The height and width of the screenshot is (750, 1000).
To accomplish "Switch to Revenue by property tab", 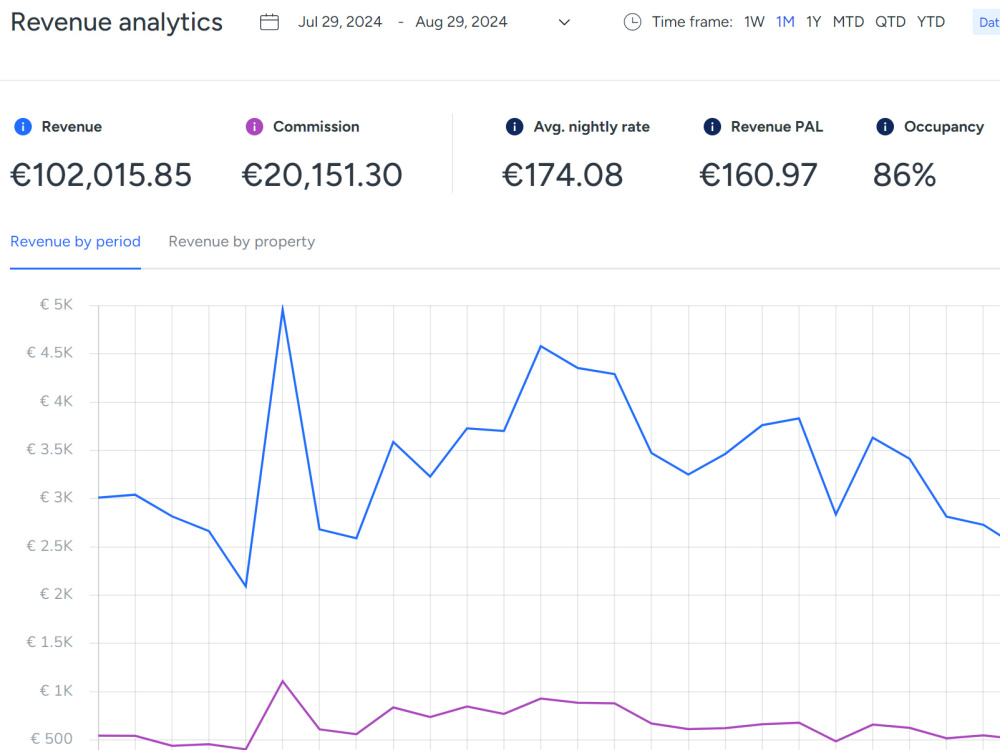I will (242, 242).
